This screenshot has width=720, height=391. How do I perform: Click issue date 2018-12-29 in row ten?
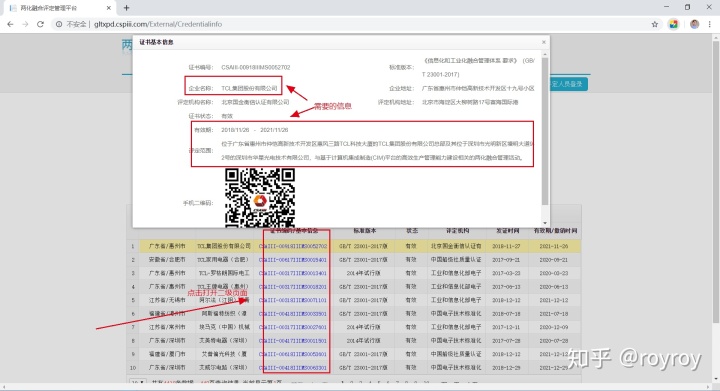pyautogui.click(x=506, y=368)
